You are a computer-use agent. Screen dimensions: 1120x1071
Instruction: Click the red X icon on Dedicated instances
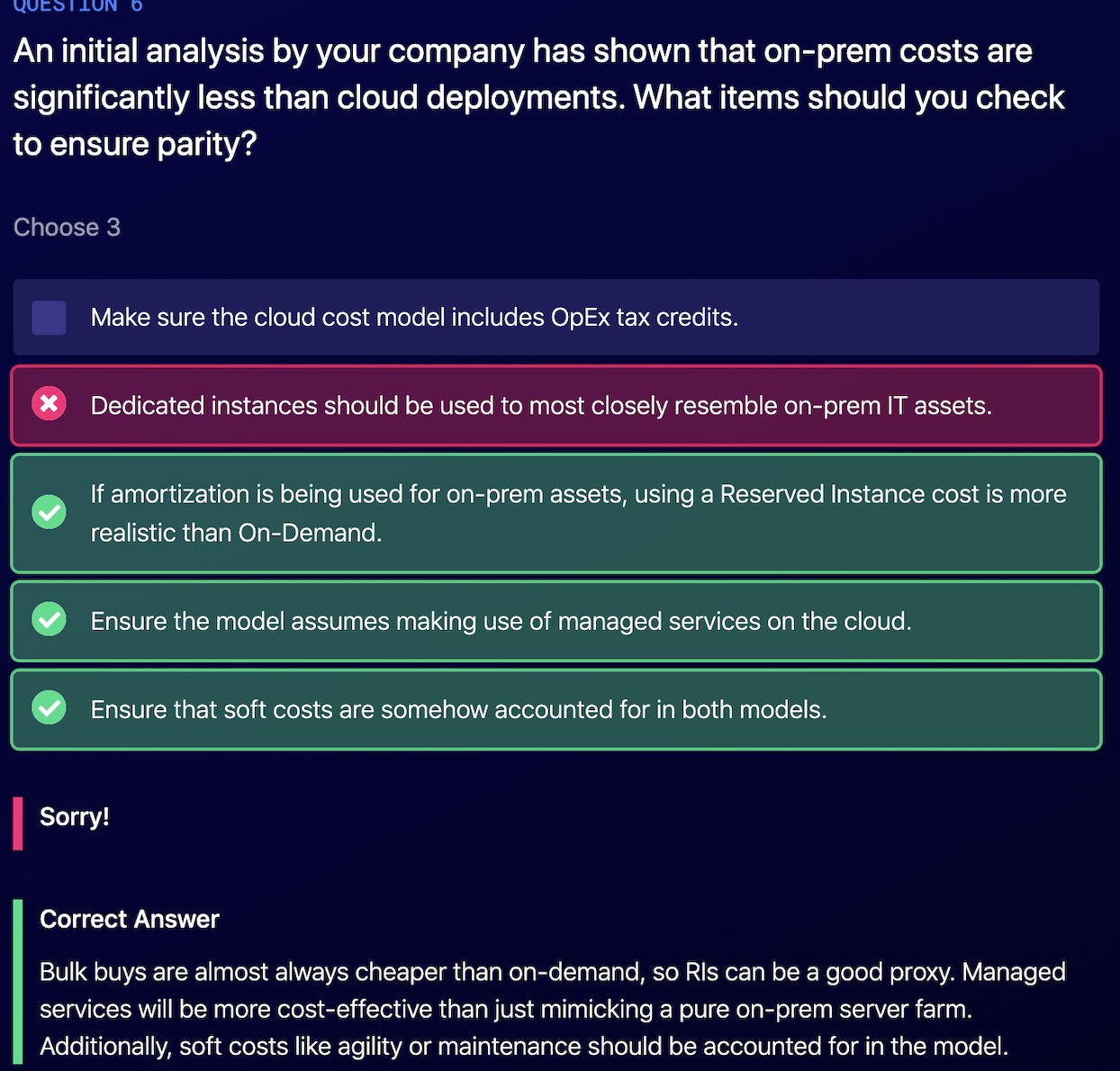click(x=49, y=404)
